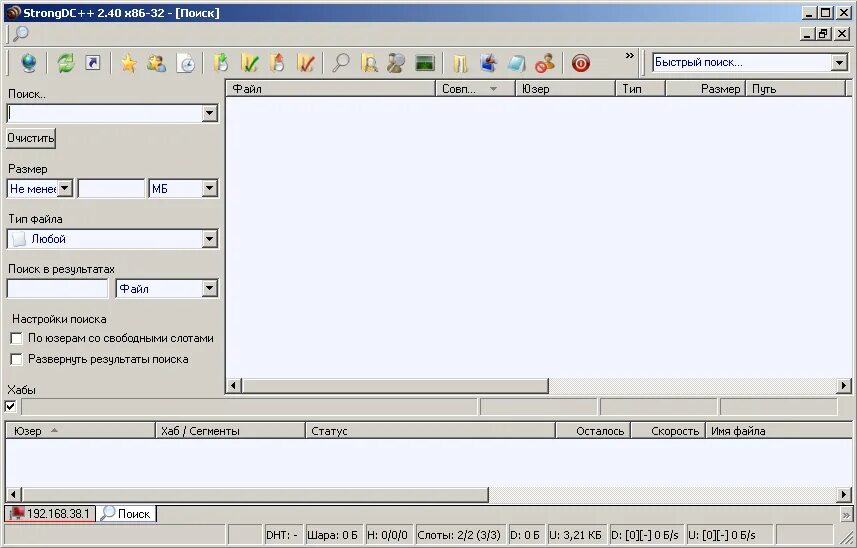Enable 'По юзерам со свободными слотами' checkbox
The height and width of the screenshot is (548, 857).
point(16,338)
